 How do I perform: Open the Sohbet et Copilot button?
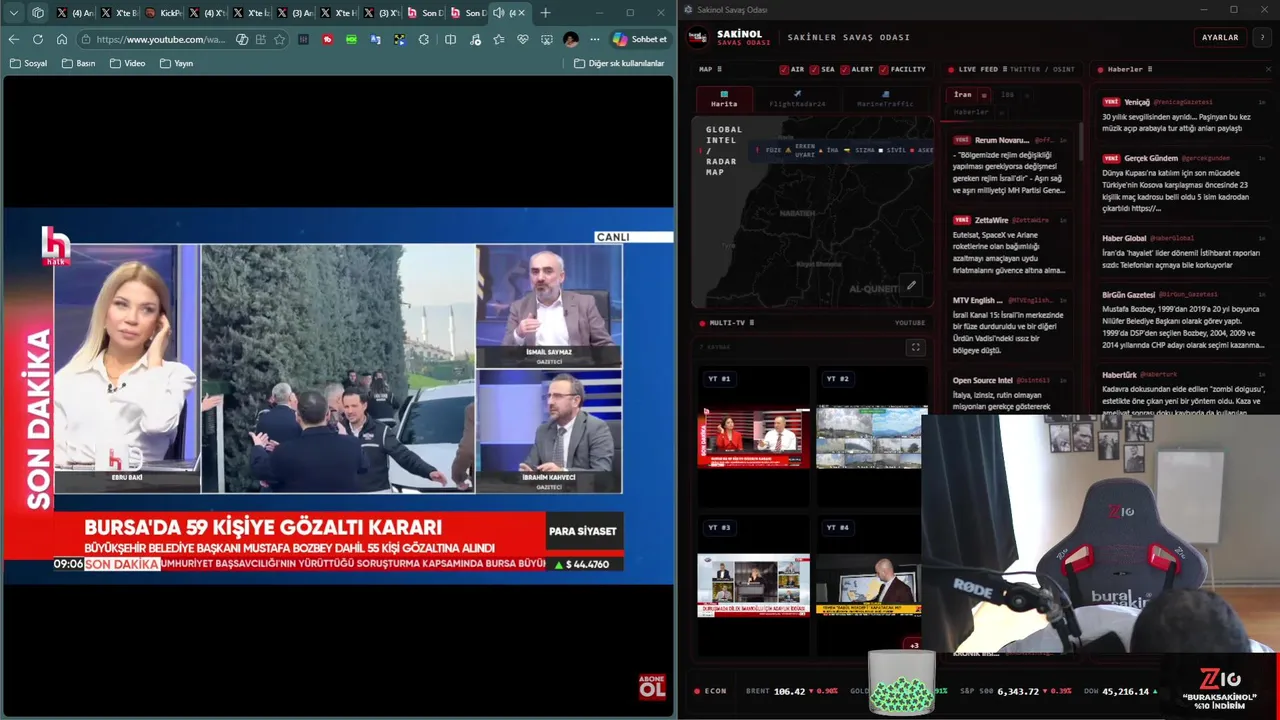pos(640,39)
